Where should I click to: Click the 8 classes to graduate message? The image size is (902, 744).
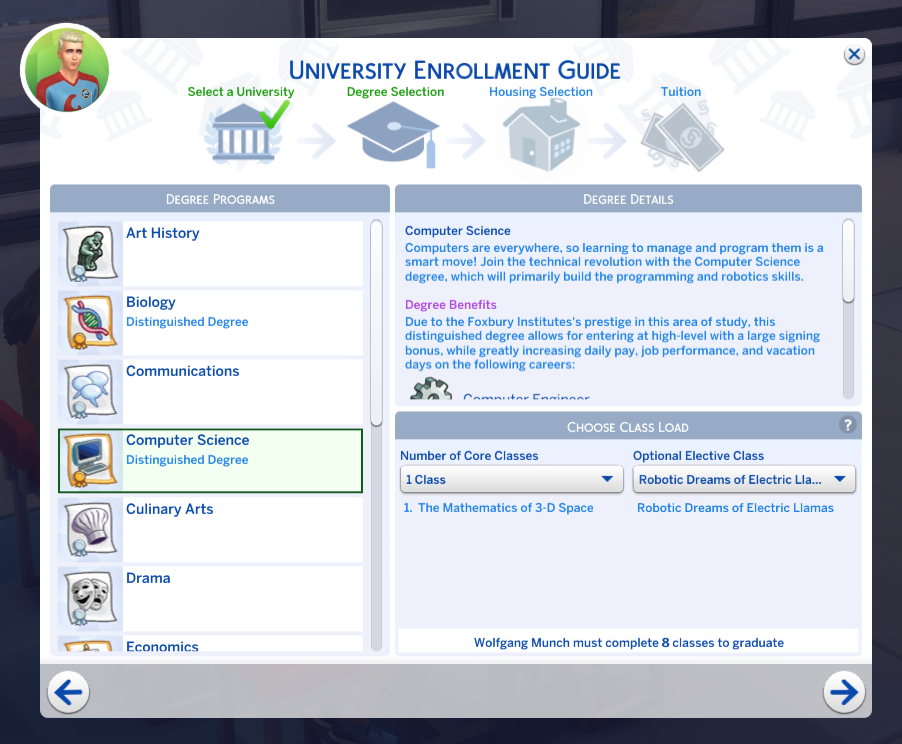point(629,643)
